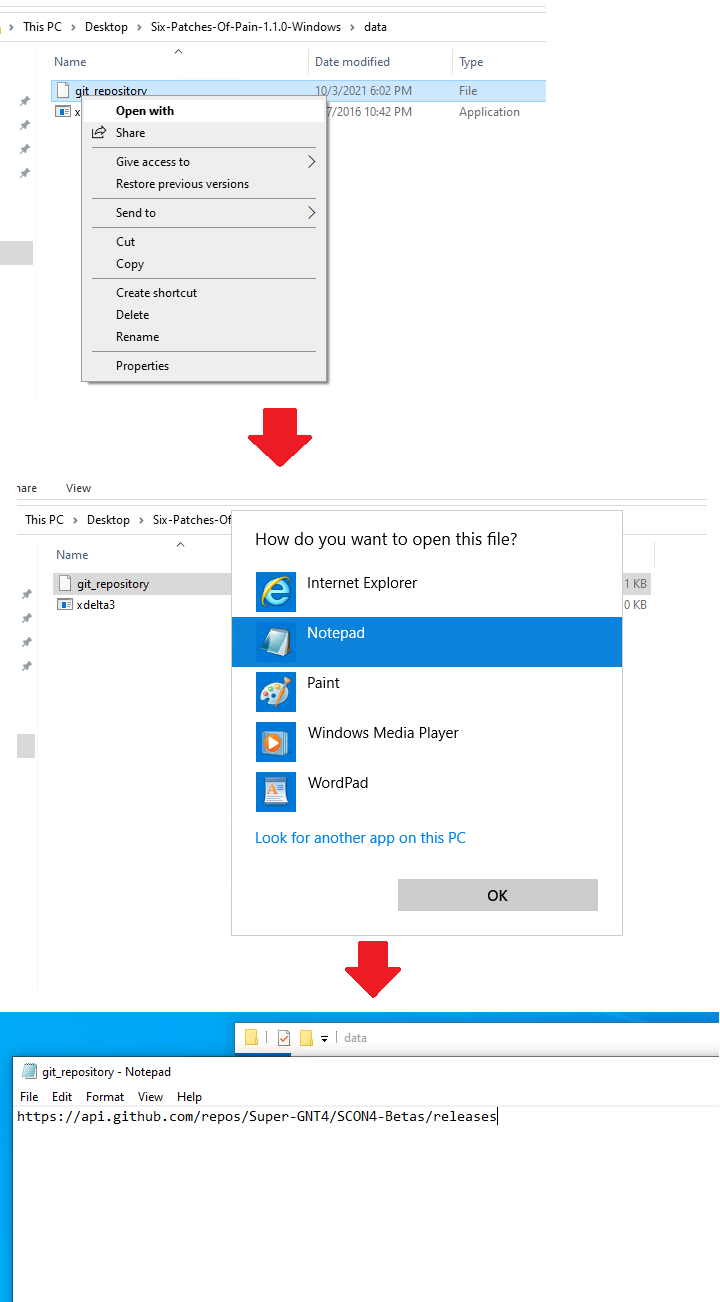Screen dimensions: 720x1302
Task: Click the "How do you want to open this file?" heading
Action: click(x=386, y=540)
